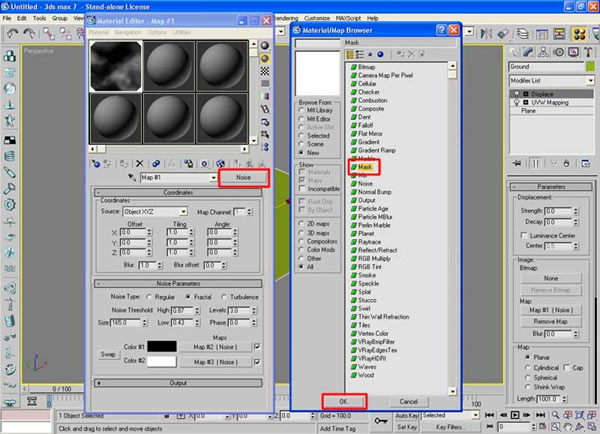This screenshot has width=600, height=434.
Task: Open the Source Object XYZ dropdown
Action: pos(184,212)
